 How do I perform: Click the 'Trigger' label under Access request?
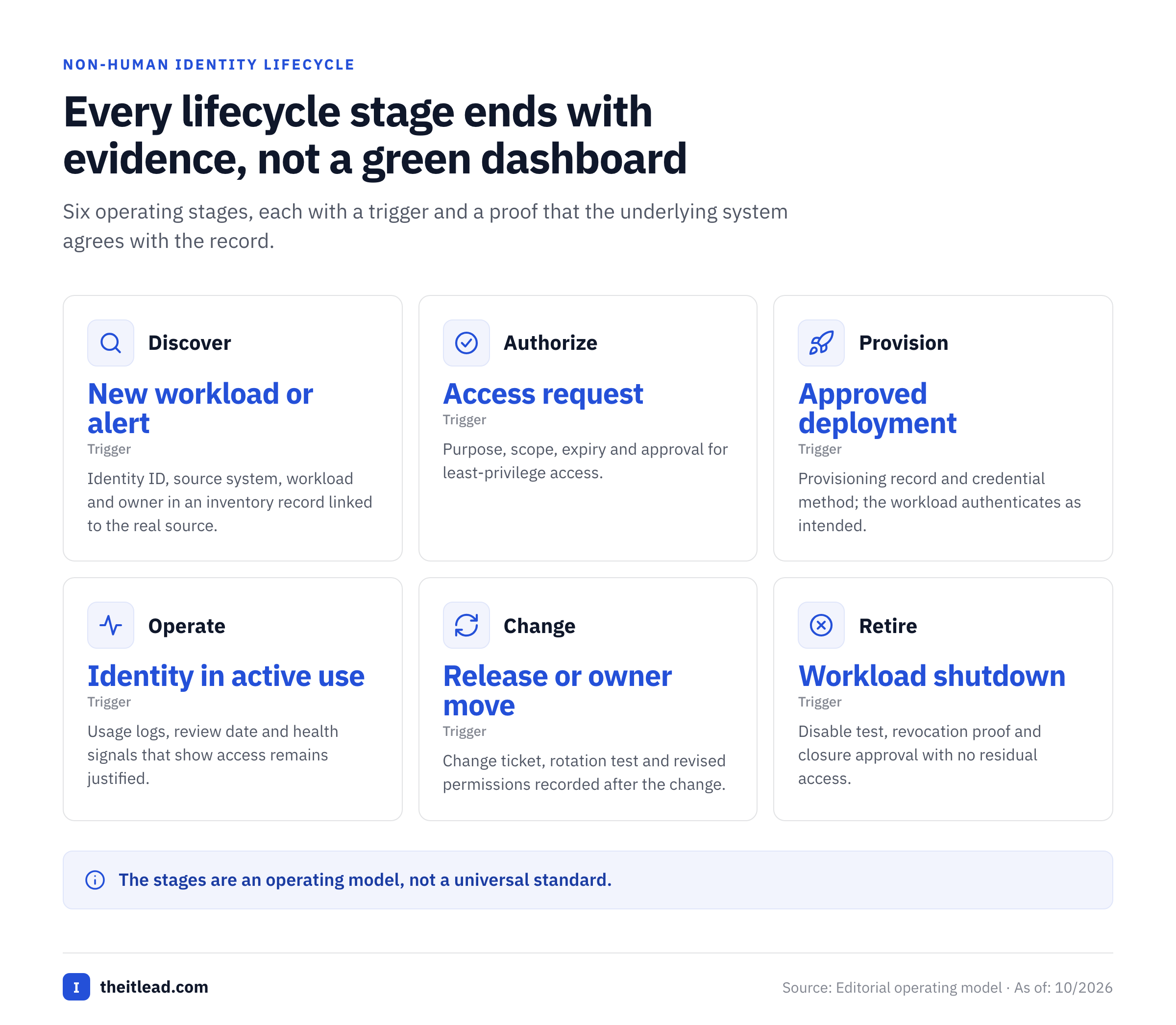pos(465,420)
